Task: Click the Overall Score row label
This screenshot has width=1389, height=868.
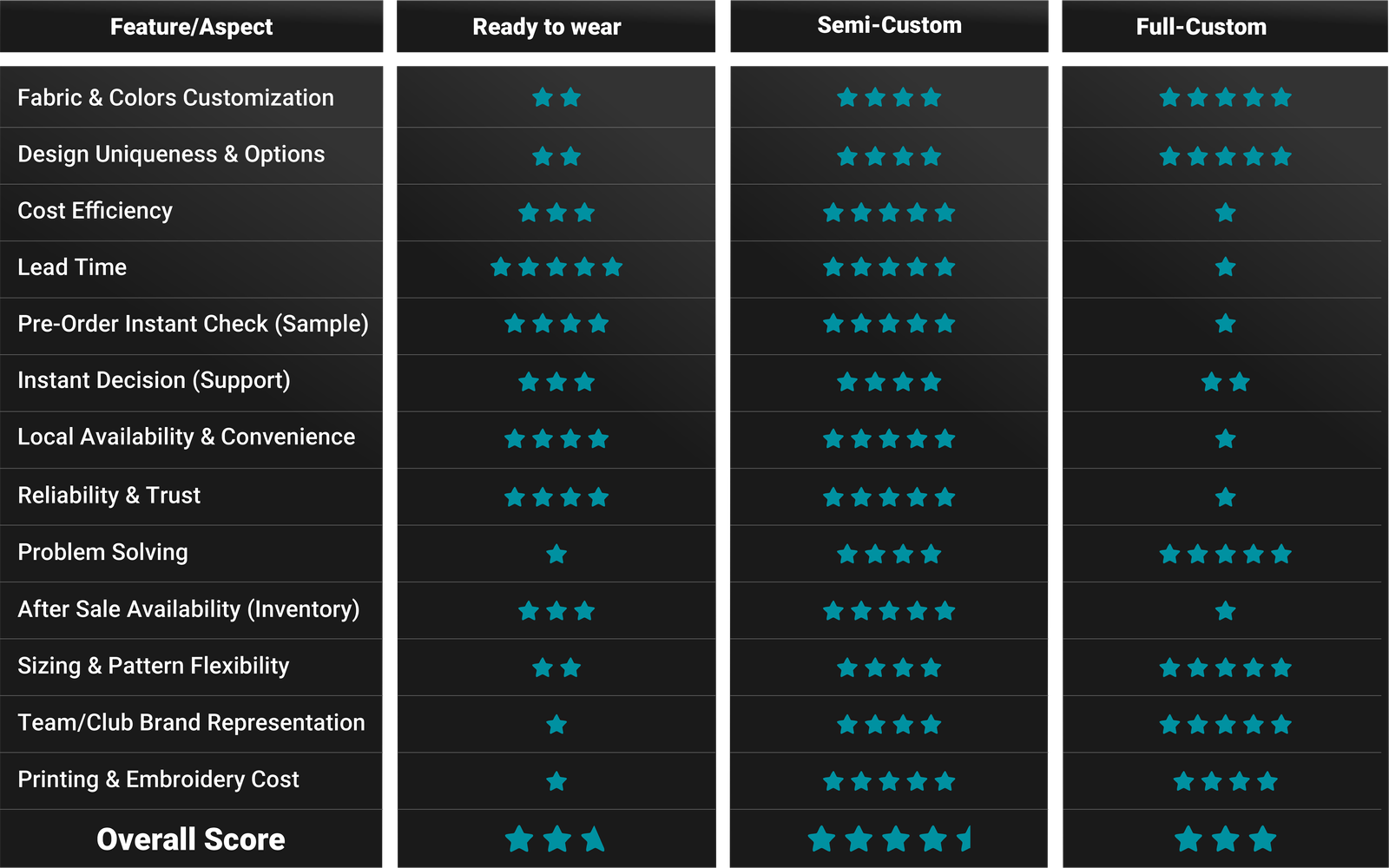Action: [191, 839]
